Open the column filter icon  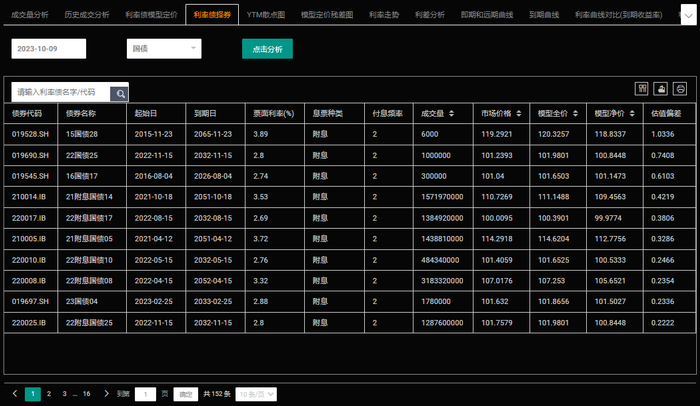pyautogui.click(x=642, y=88)
